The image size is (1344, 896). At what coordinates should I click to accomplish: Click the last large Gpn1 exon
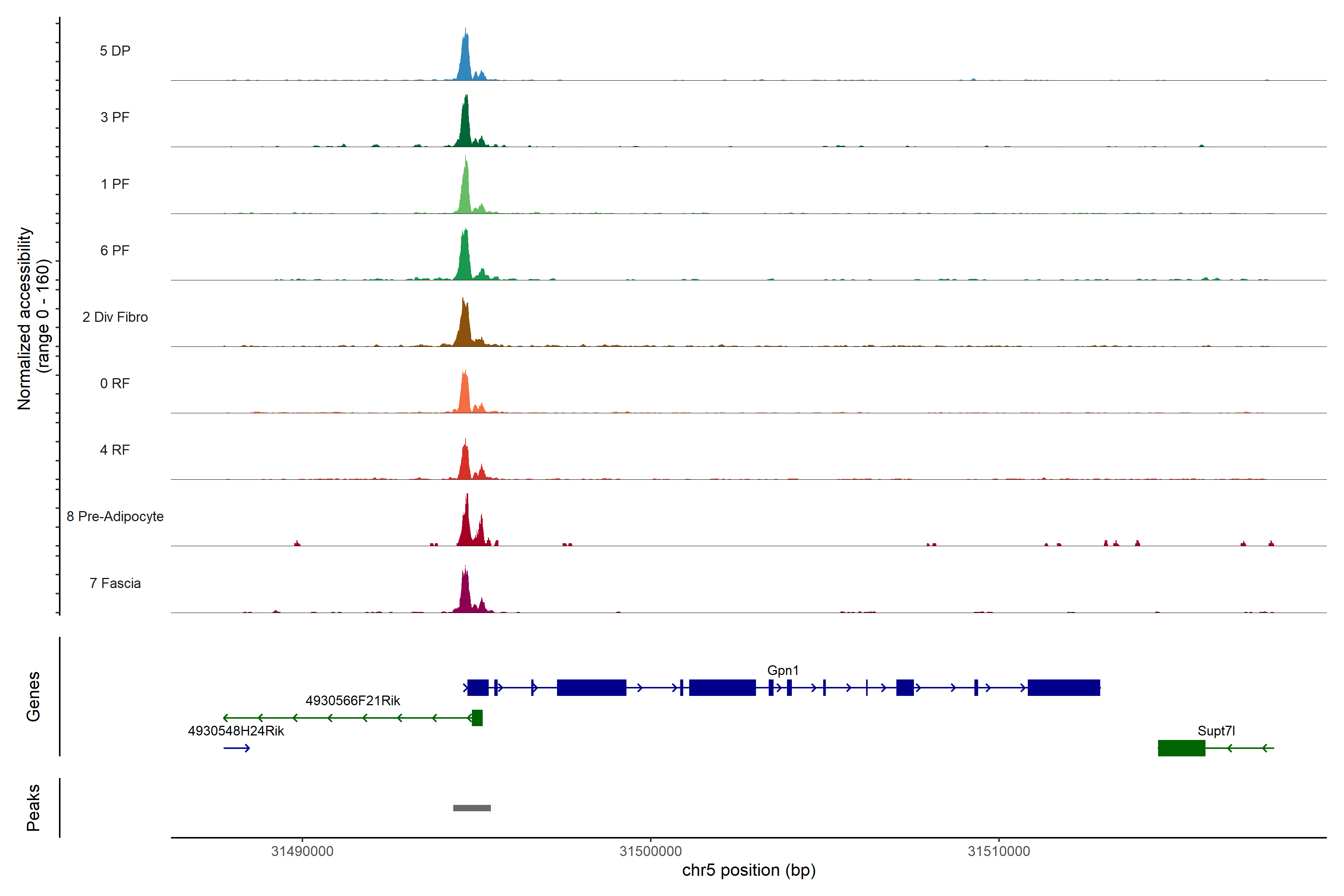pyautogui.click(x=1063, y=687)
